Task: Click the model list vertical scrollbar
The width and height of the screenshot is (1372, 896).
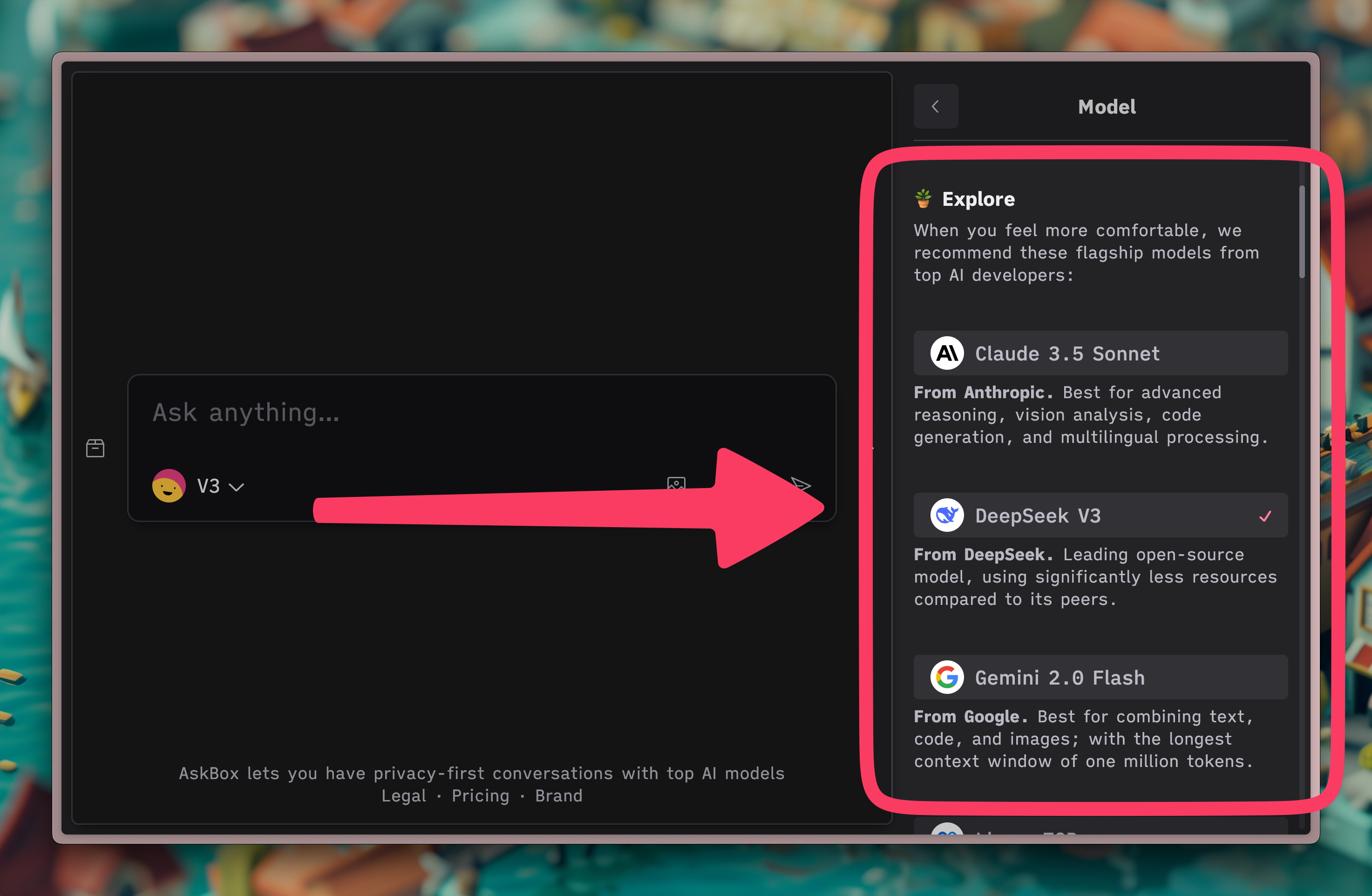Action: (x=1302, y=232)
